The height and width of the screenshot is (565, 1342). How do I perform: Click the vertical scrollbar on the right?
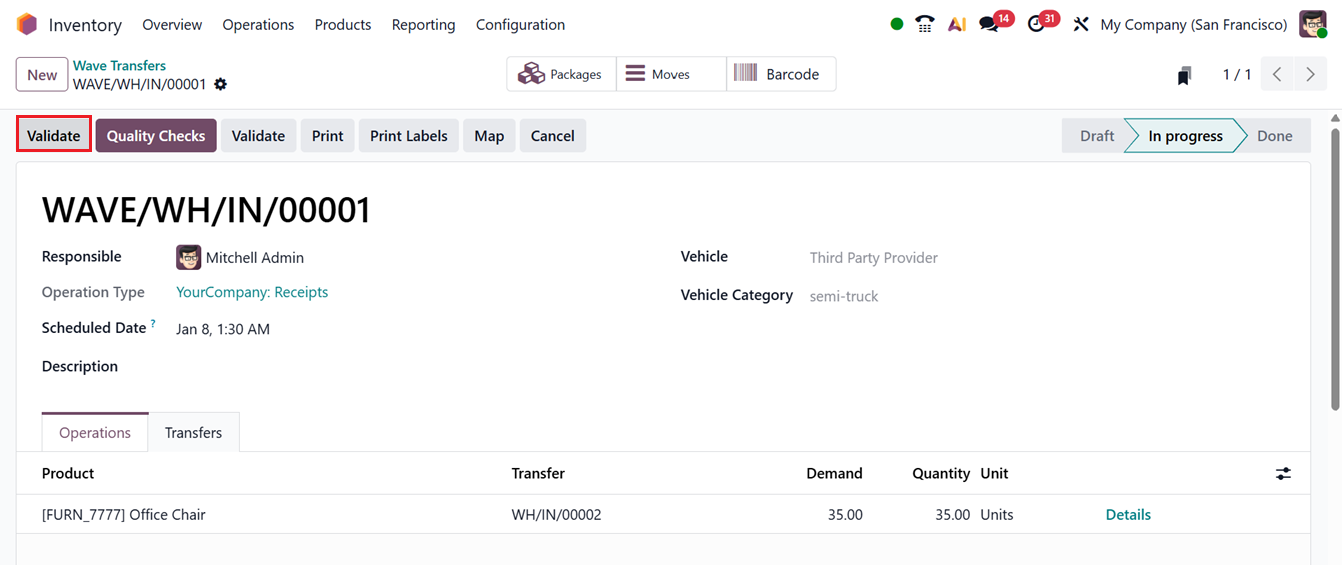(x=1336, y=260)
